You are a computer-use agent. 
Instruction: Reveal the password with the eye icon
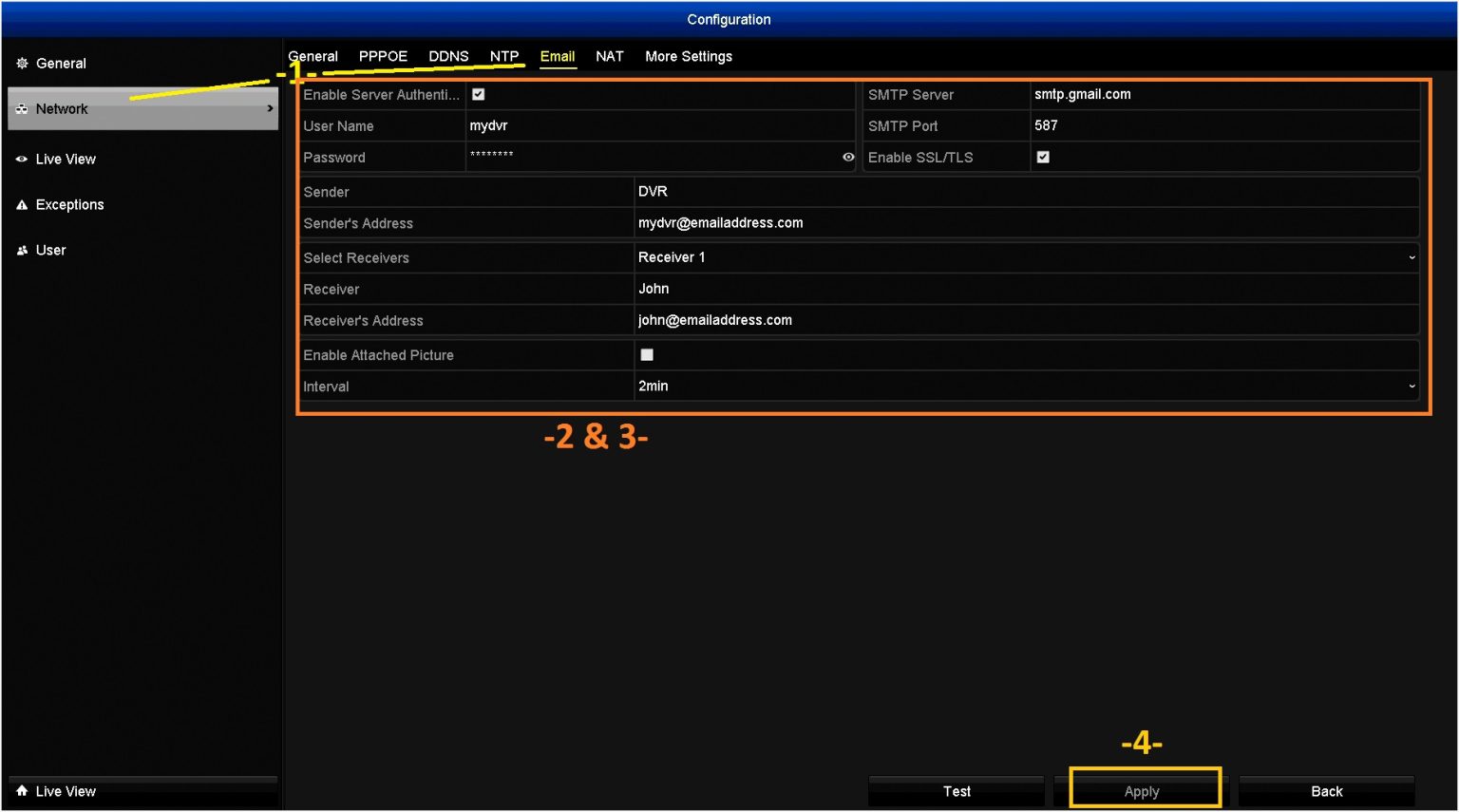(x=848, y=157)
